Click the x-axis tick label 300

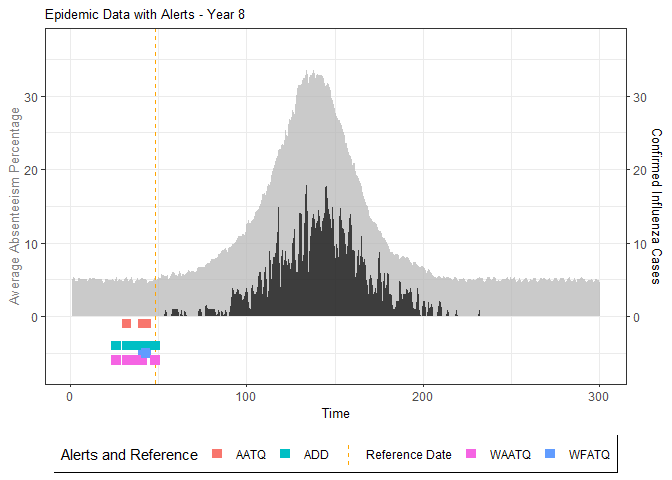pos(600,393)
